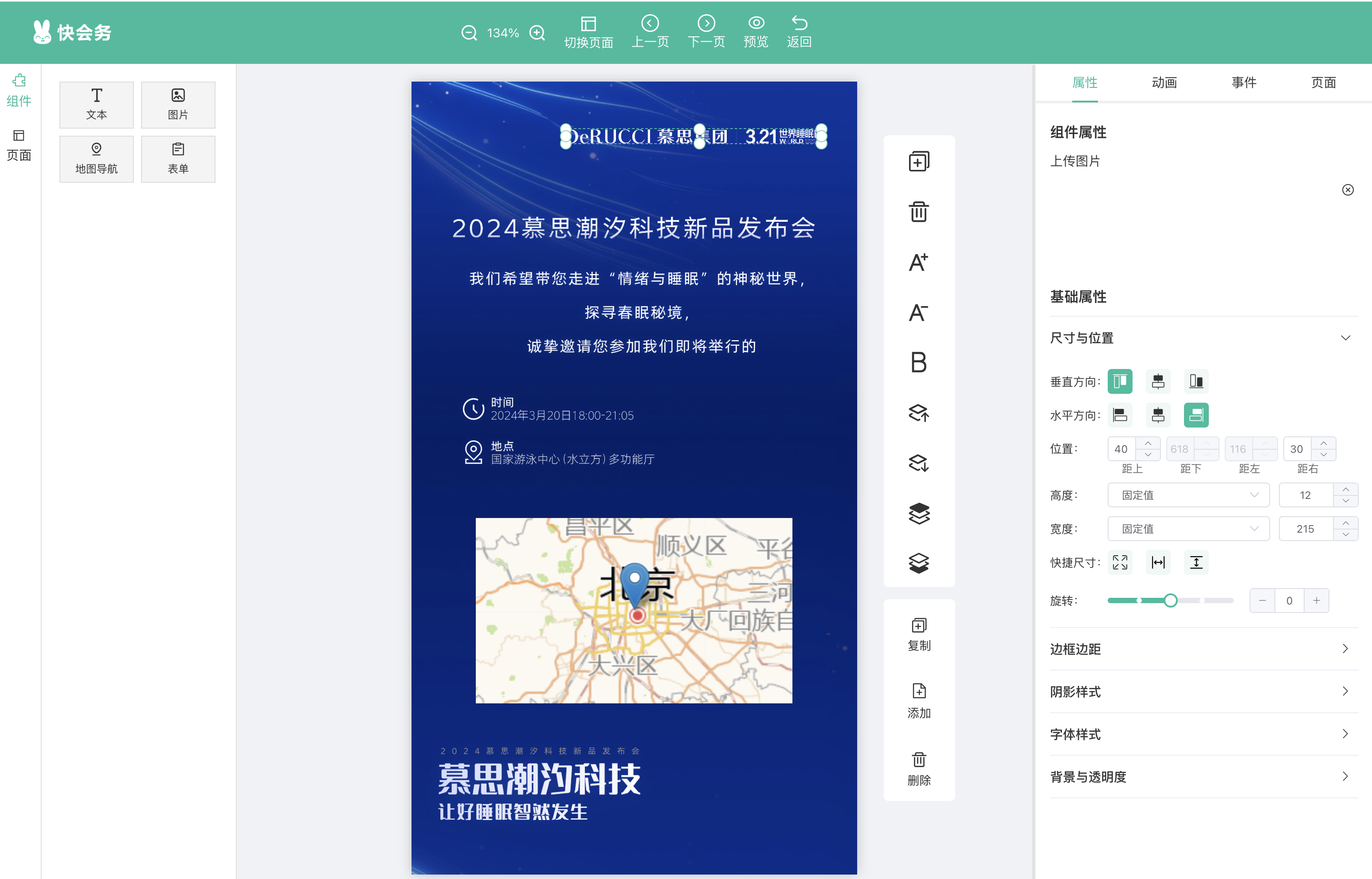Select top vertical alignment
The image size is (1372, 879).
click(1120, 381)
